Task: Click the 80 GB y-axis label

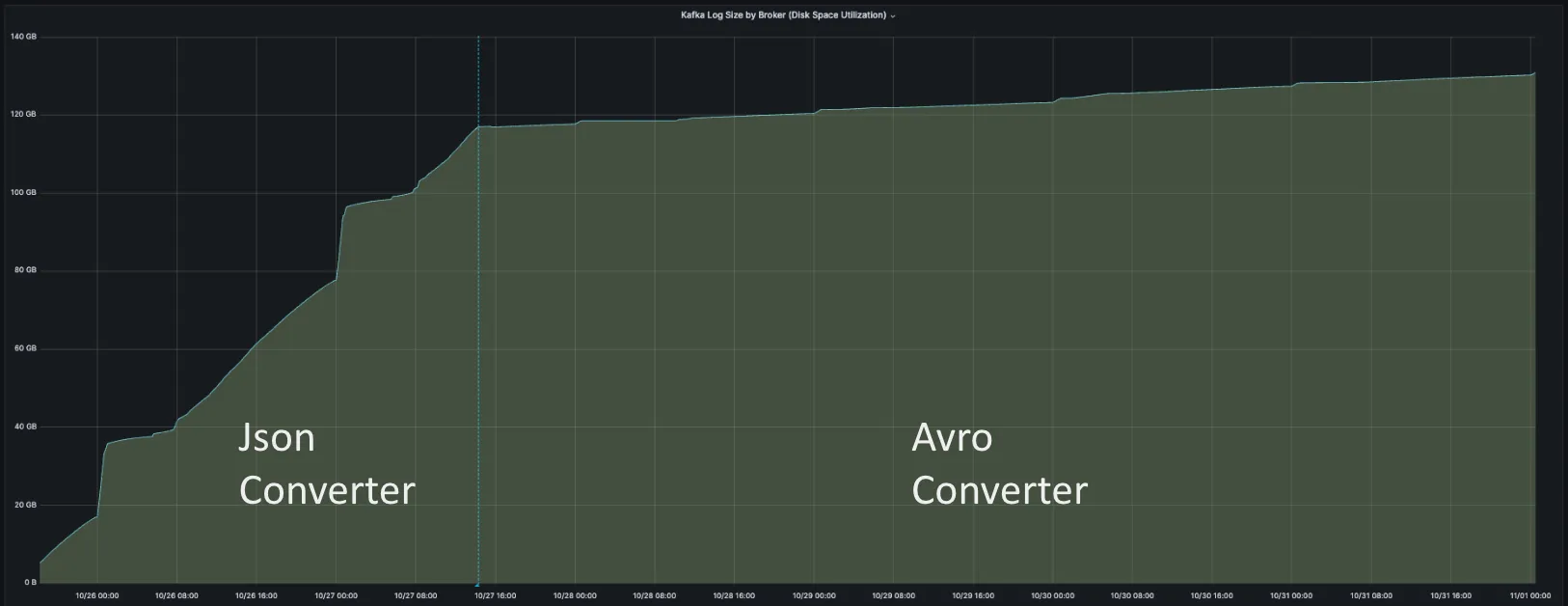Action: click(x=25, y=270)
